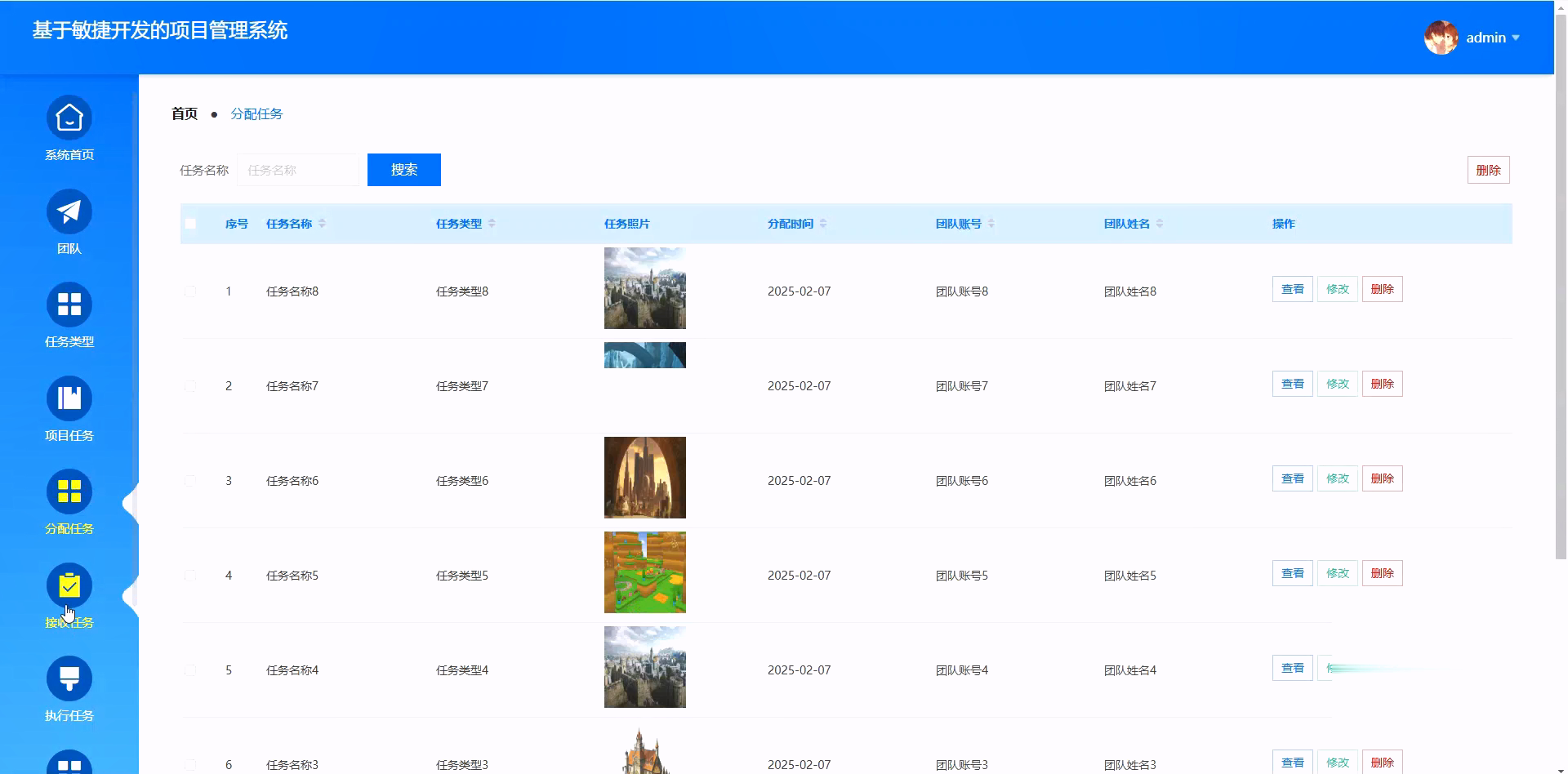Open the task photo of 任务名称7
Viewport: 1568px width, 774px height.
tap(645, 355)
